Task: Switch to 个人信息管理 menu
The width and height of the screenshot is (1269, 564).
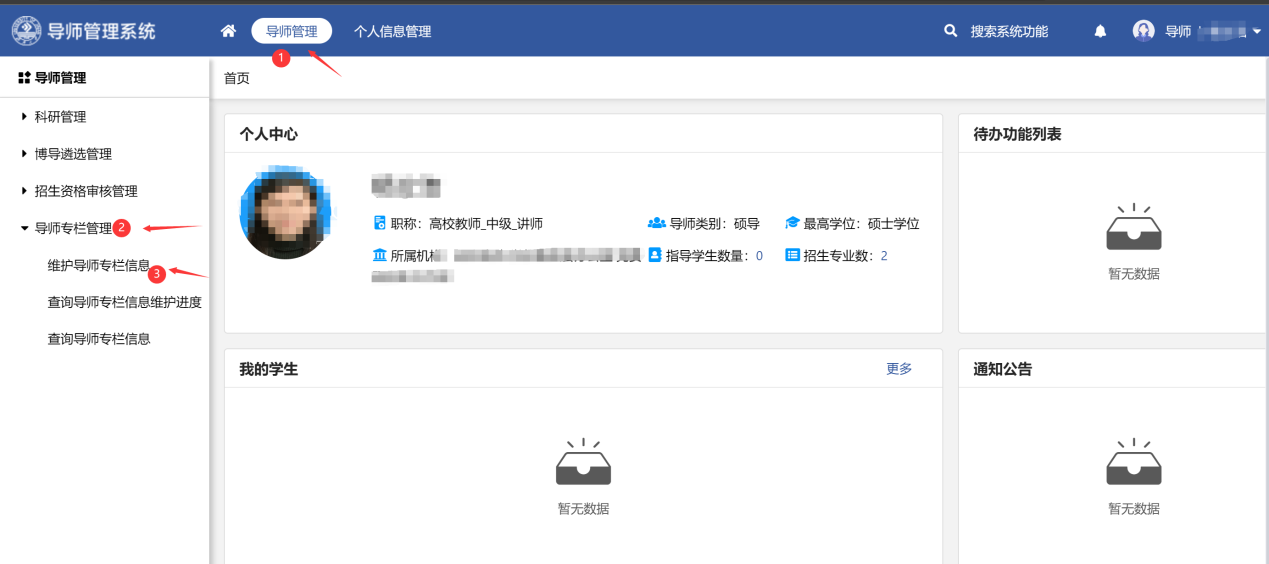Action: [392, 31]
